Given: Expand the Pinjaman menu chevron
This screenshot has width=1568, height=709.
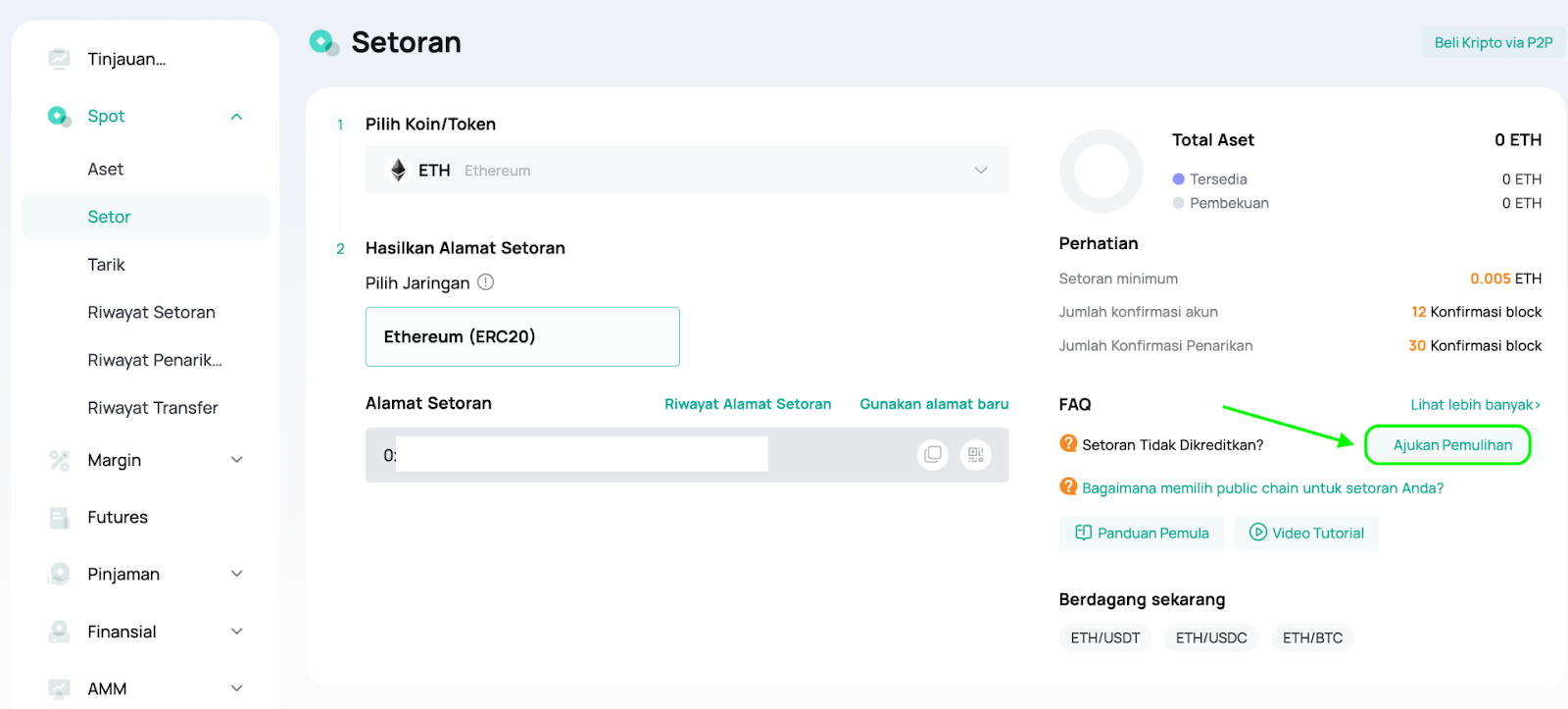Looking at the screenshot, I should click(x=236, y=574).
